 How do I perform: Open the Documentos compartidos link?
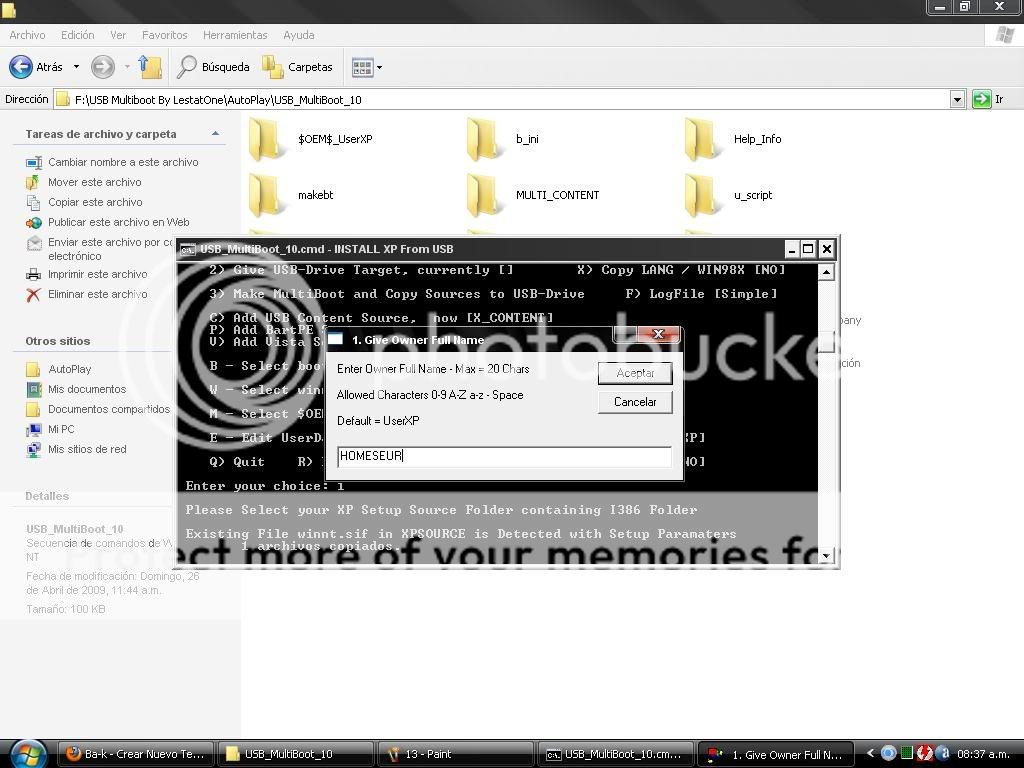click(108, 409)
